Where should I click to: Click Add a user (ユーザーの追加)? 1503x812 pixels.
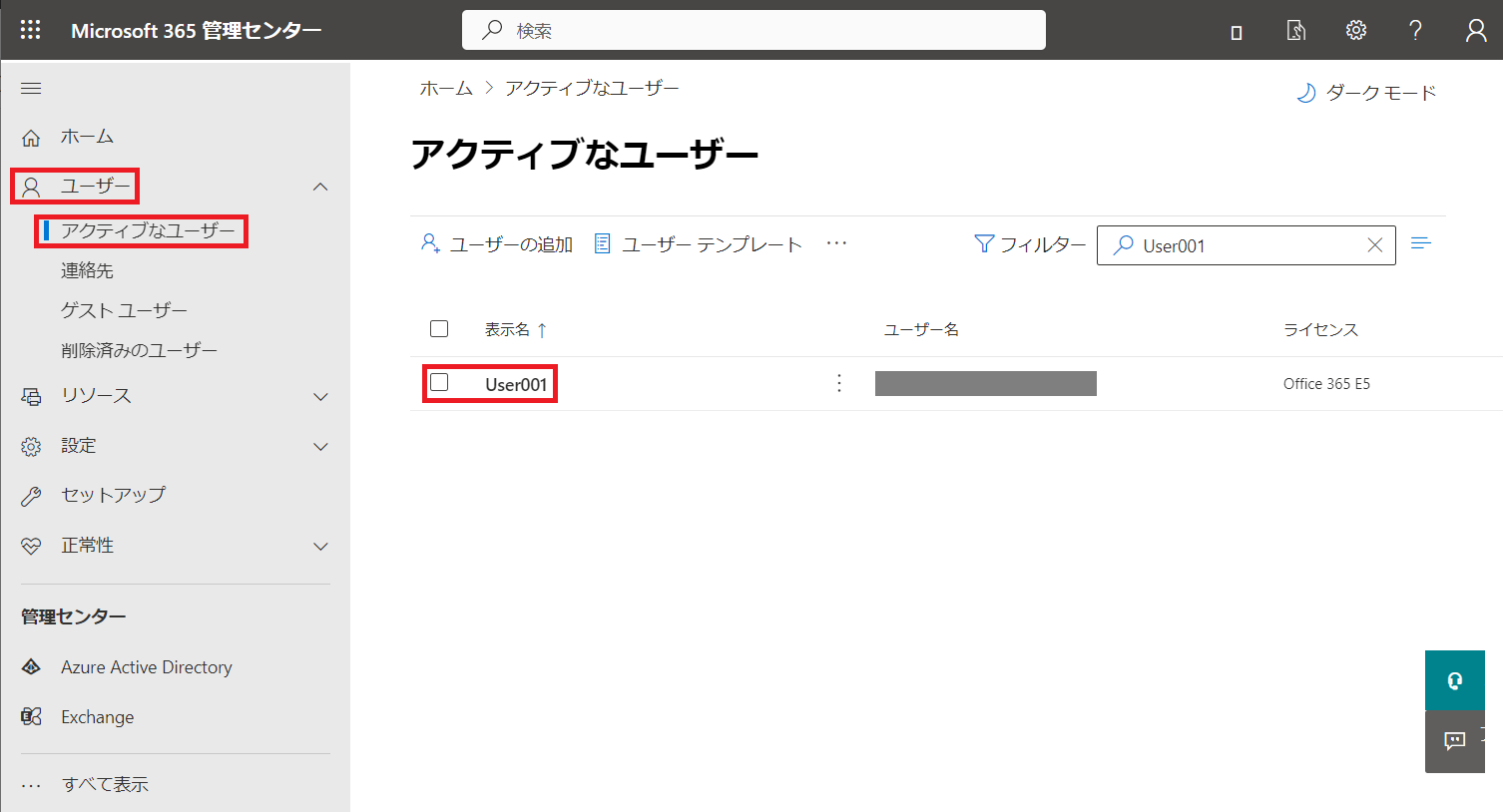click(x=497, y=244)
